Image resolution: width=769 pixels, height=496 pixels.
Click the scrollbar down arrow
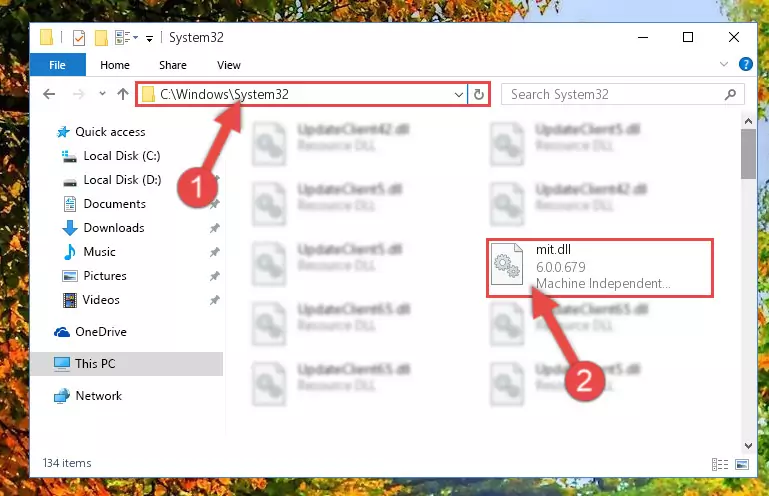tap(748, 445)
